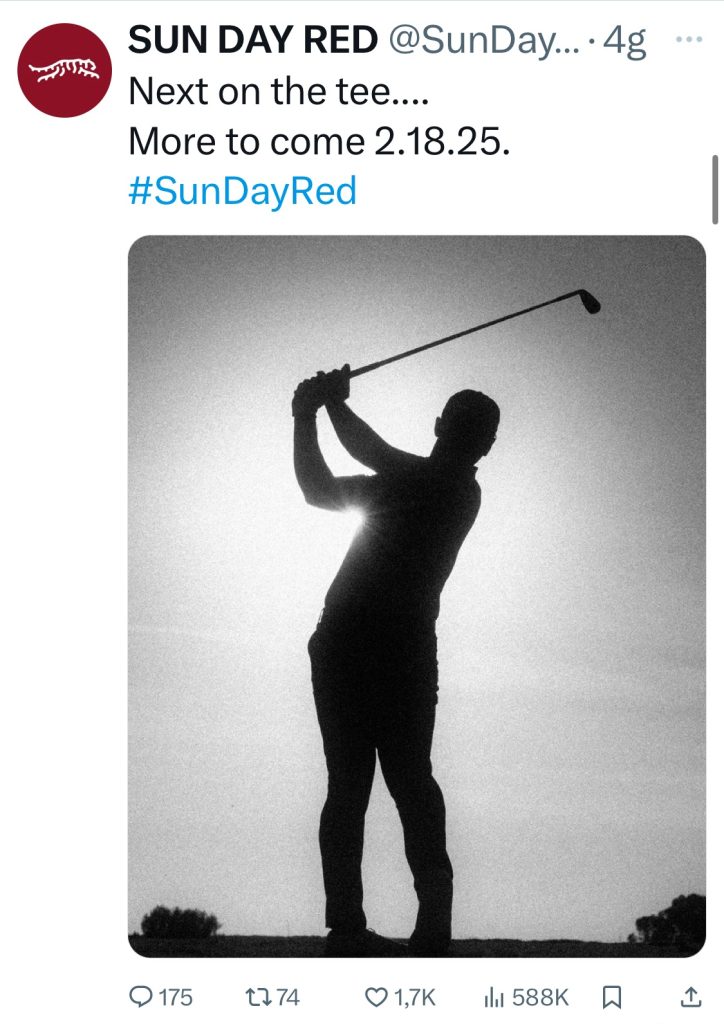Screen dimensions: 724x1024
Task: Open the three-dot more options menu
Action: tap(690, 40)
